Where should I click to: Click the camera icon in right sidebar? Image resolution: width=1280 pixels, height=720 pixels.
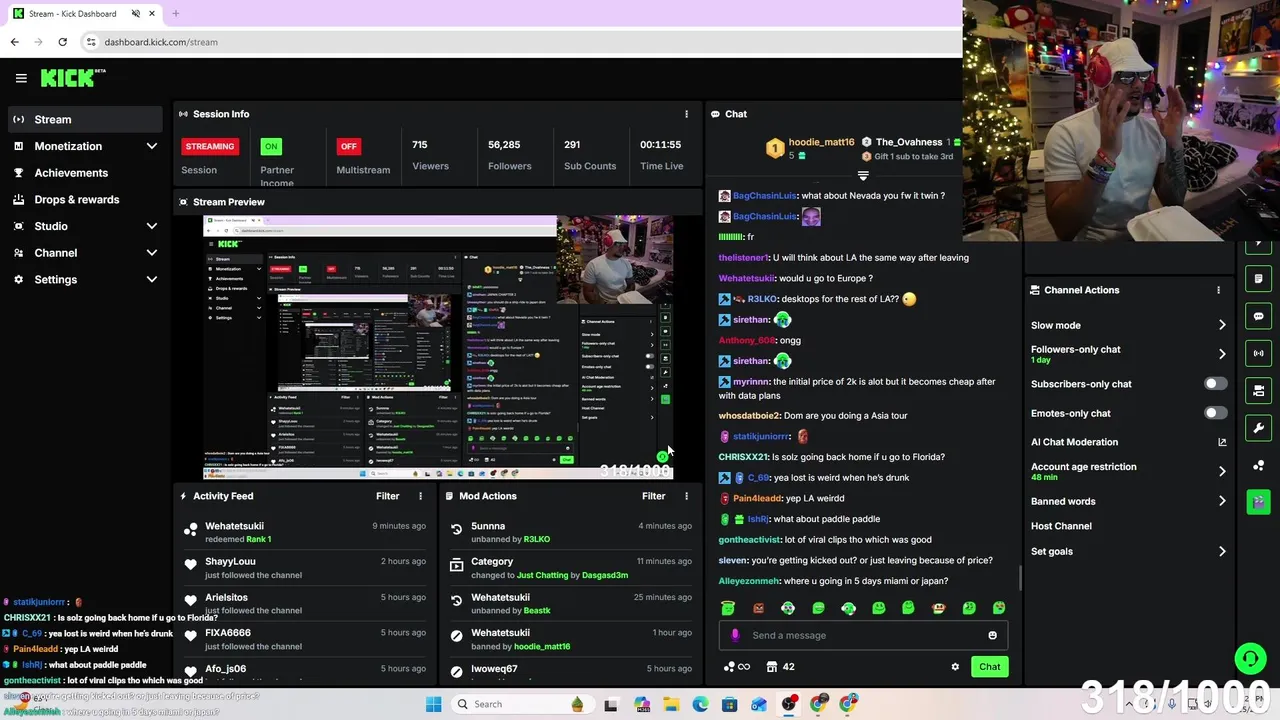1258,390
